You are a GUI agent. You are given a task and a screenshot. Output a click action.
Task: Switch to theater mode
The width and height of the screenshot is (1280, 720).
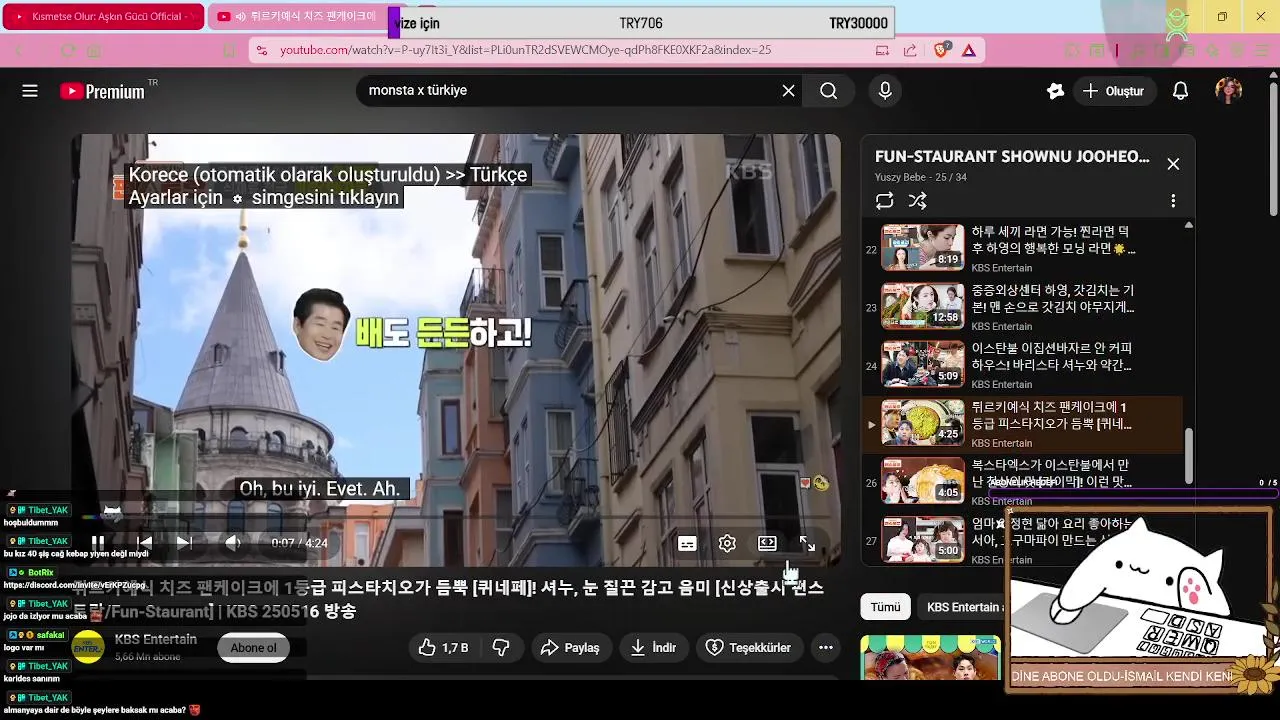pyautogui.click(x=767, y=543)
